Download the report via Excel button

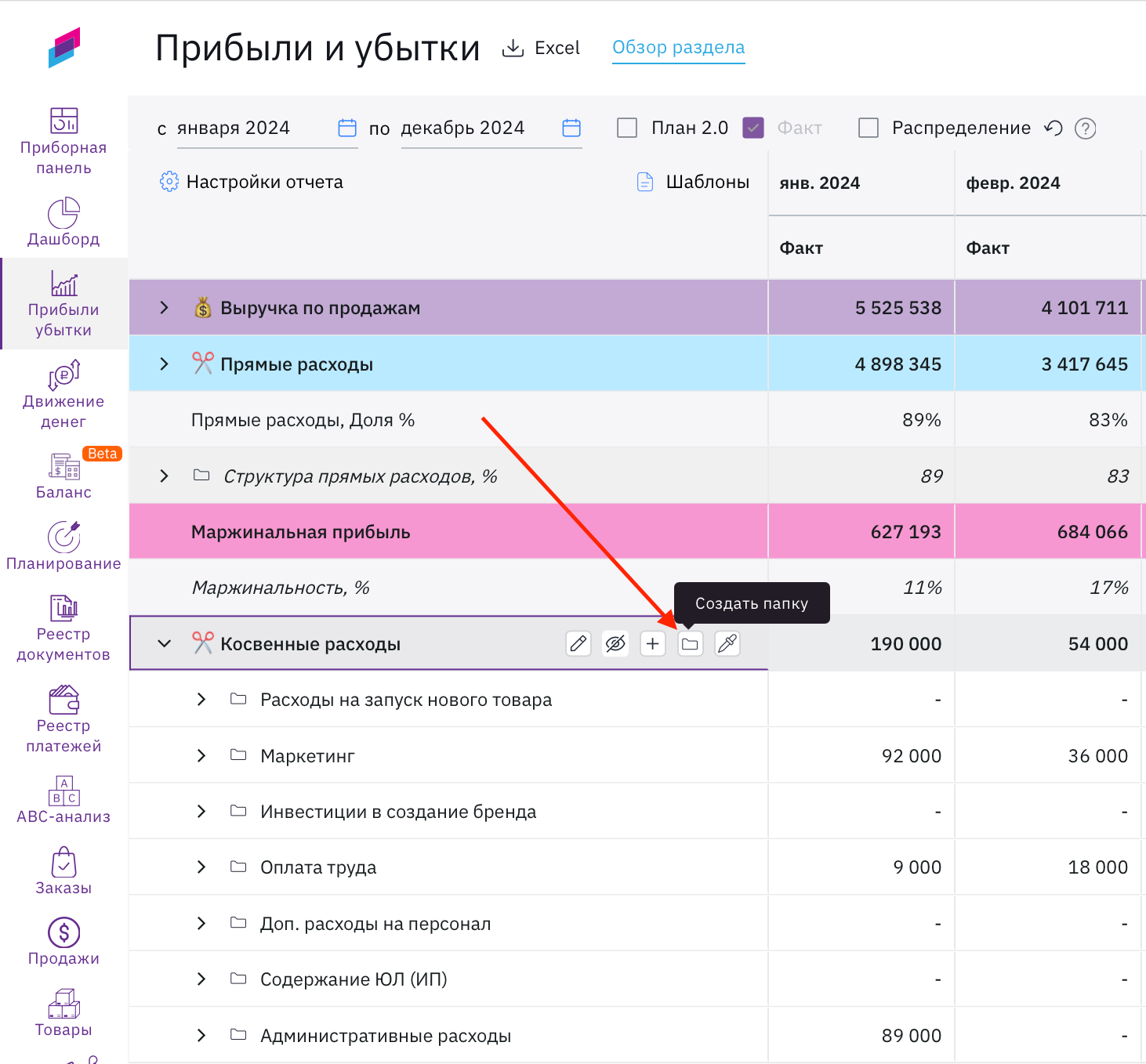click(542, 49)
